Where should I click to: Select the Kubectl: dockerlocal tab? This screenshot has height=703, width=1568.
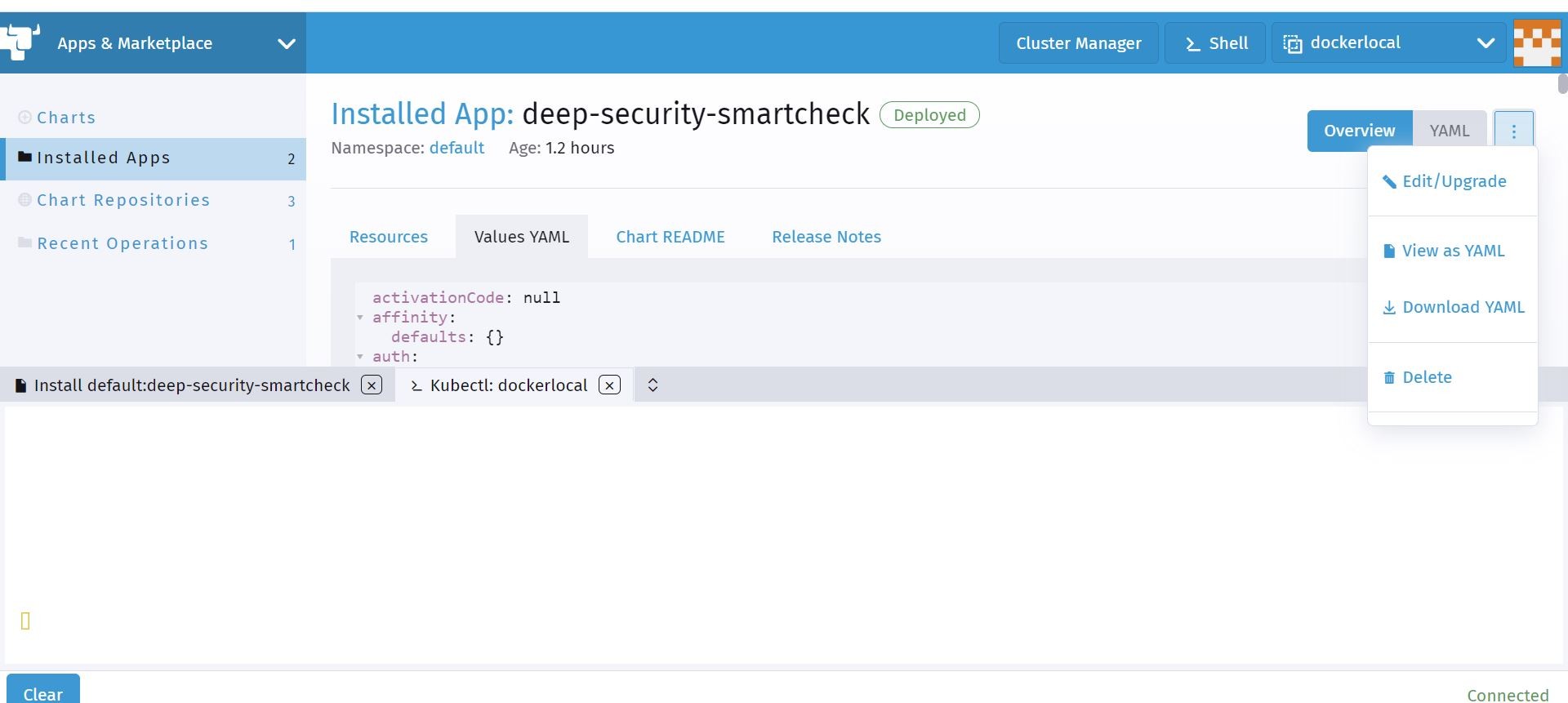pyautogui.click(x=509, y=385)
